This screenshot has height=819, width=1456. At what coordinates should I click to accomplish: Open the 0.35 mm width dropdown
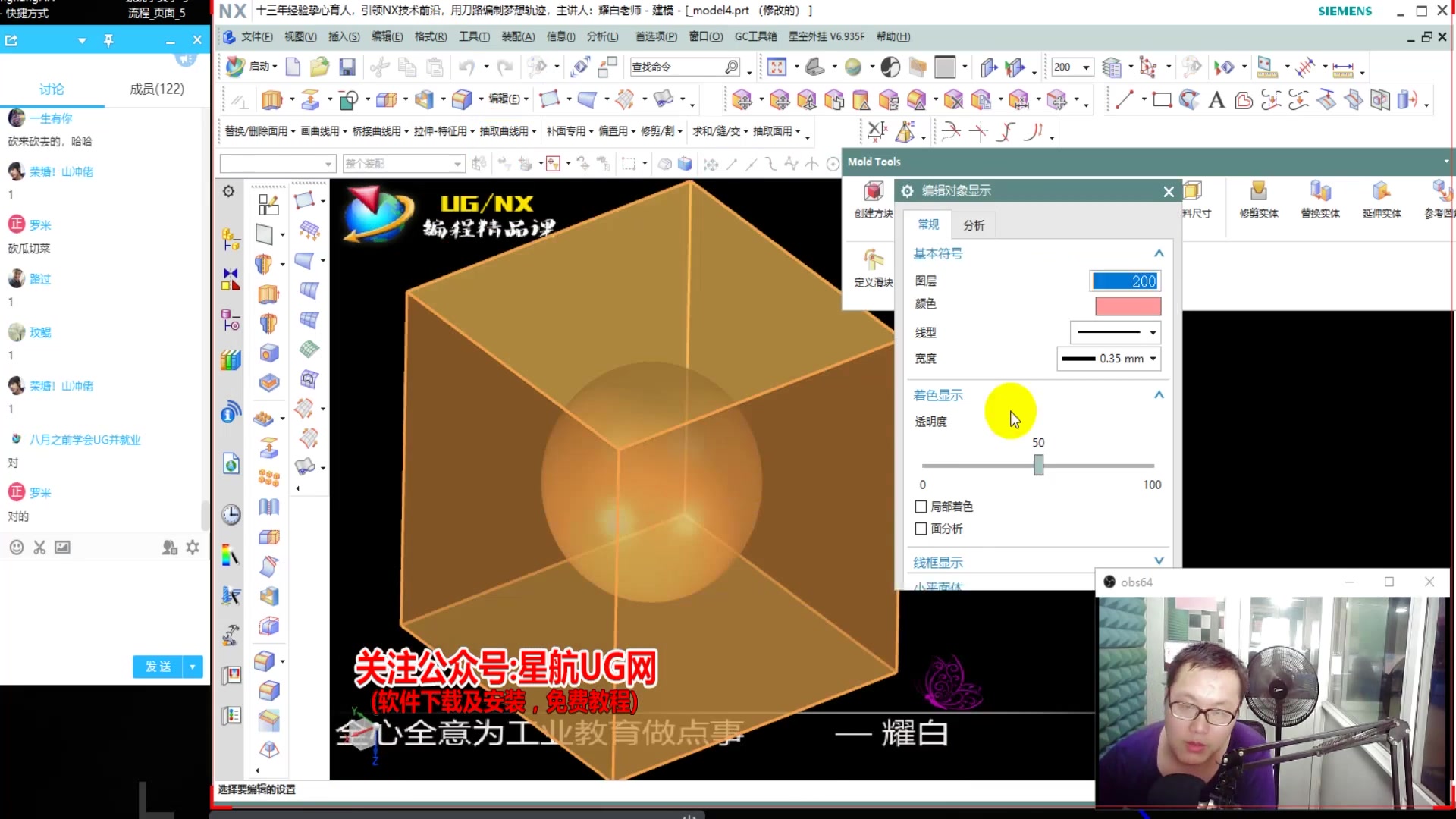point(1153,359)
